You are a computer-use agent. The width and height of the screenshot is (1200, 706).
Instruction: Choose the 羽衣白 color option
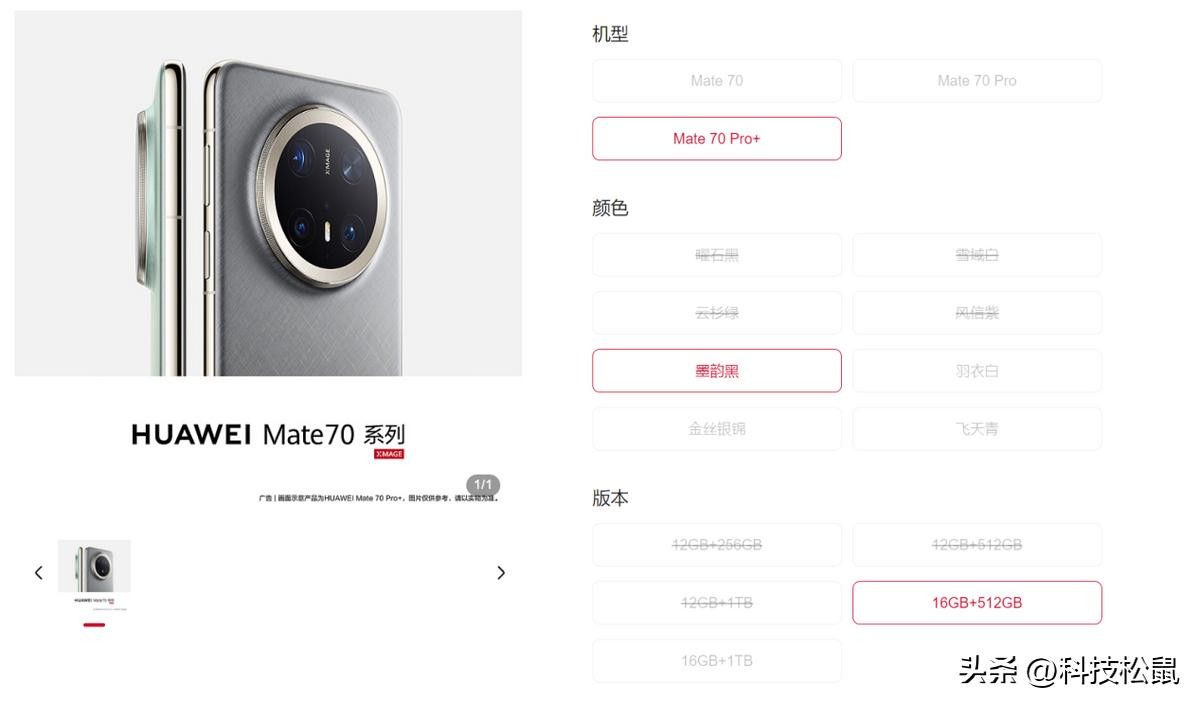point(977,371)
